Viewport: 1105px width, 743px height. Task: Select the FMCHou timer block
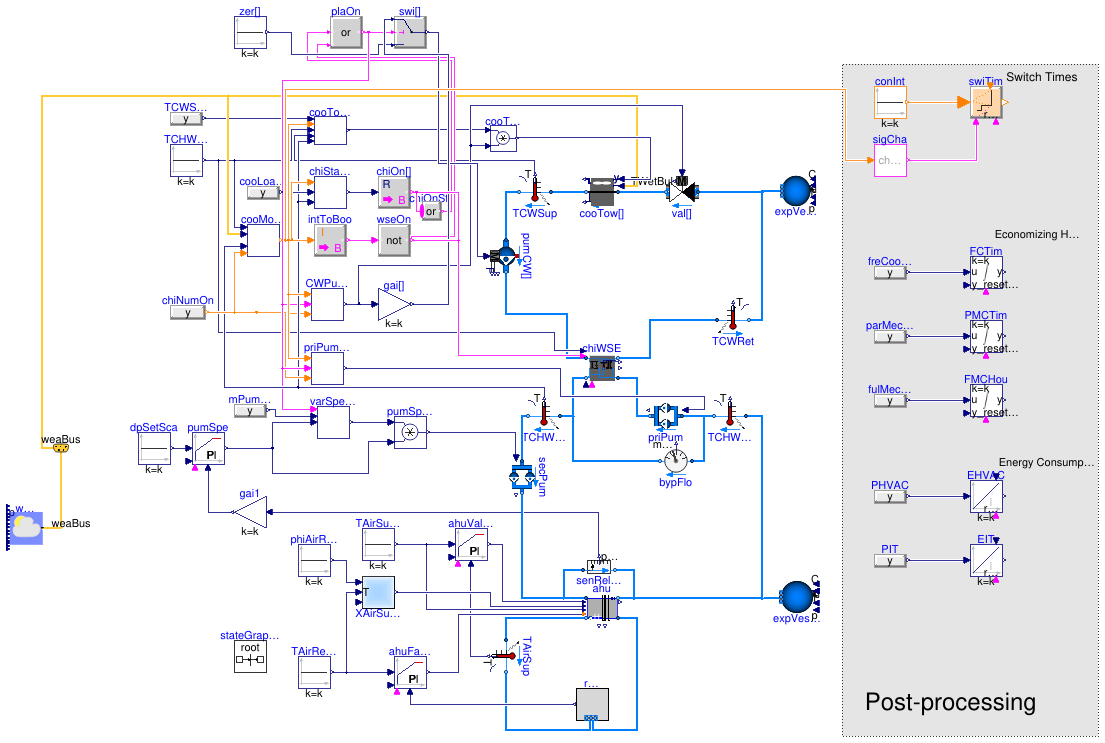[987, 400]
